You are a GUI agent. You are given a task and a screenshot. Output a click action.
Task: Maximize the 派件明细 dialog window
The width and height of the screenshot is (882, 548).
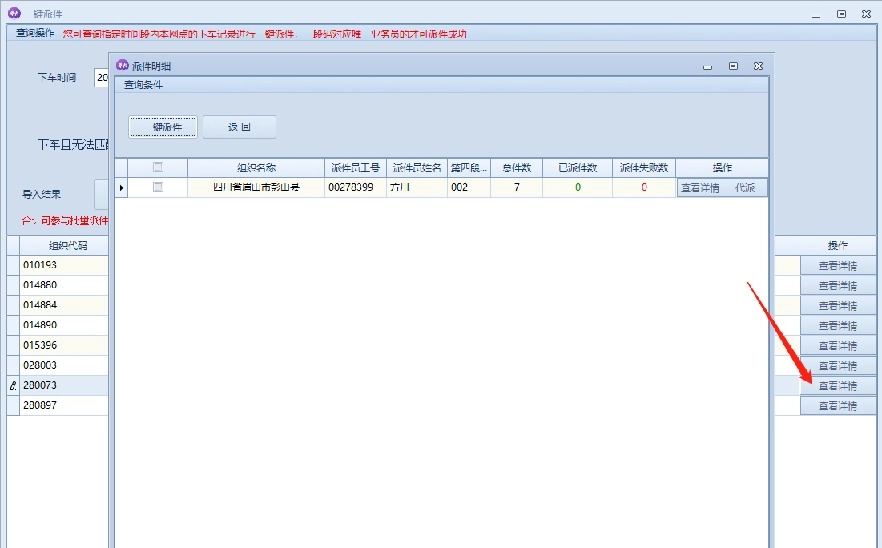[733, 66]
